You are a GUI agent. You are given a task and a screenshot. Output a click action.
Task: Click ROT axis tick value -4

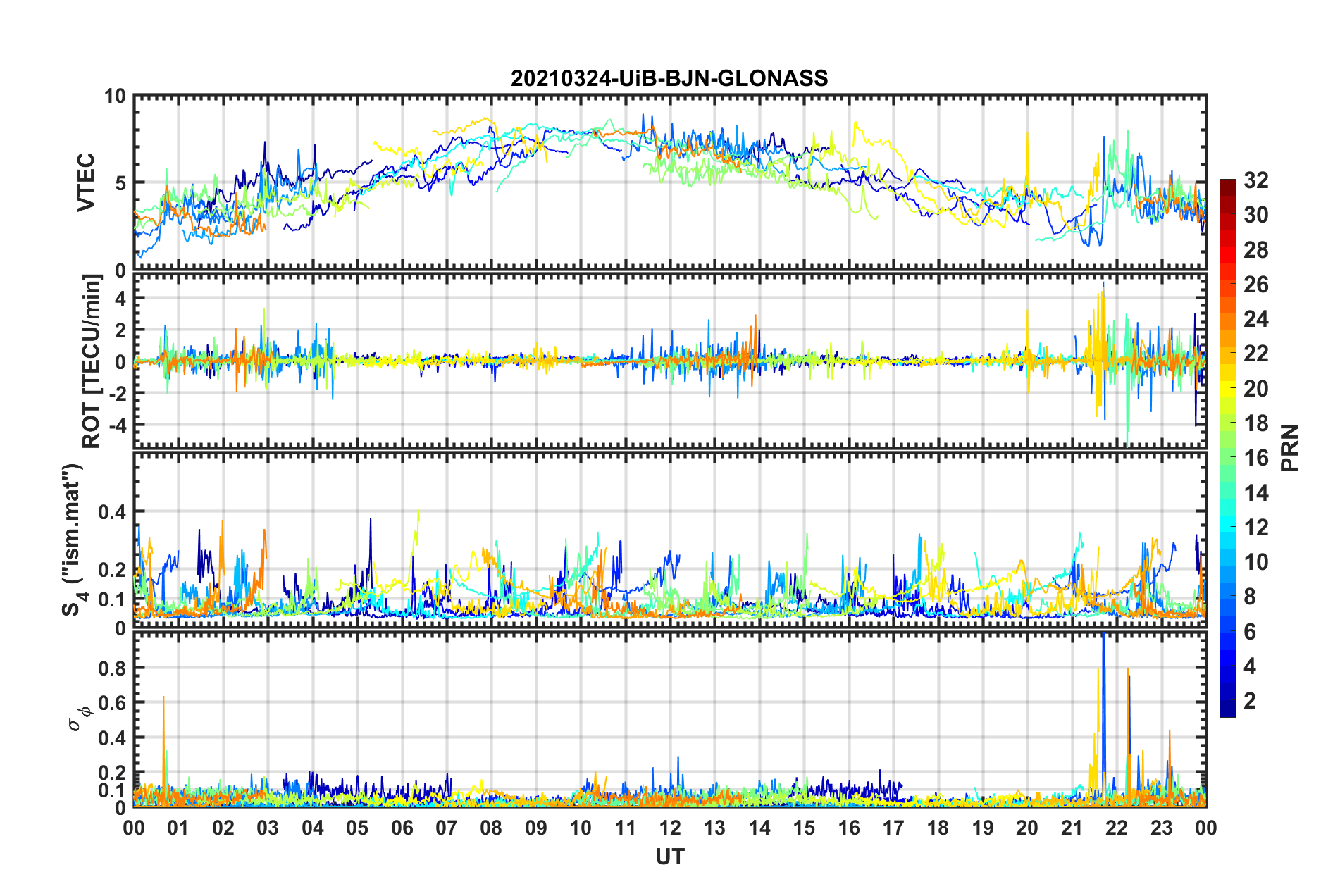(117, 425)
